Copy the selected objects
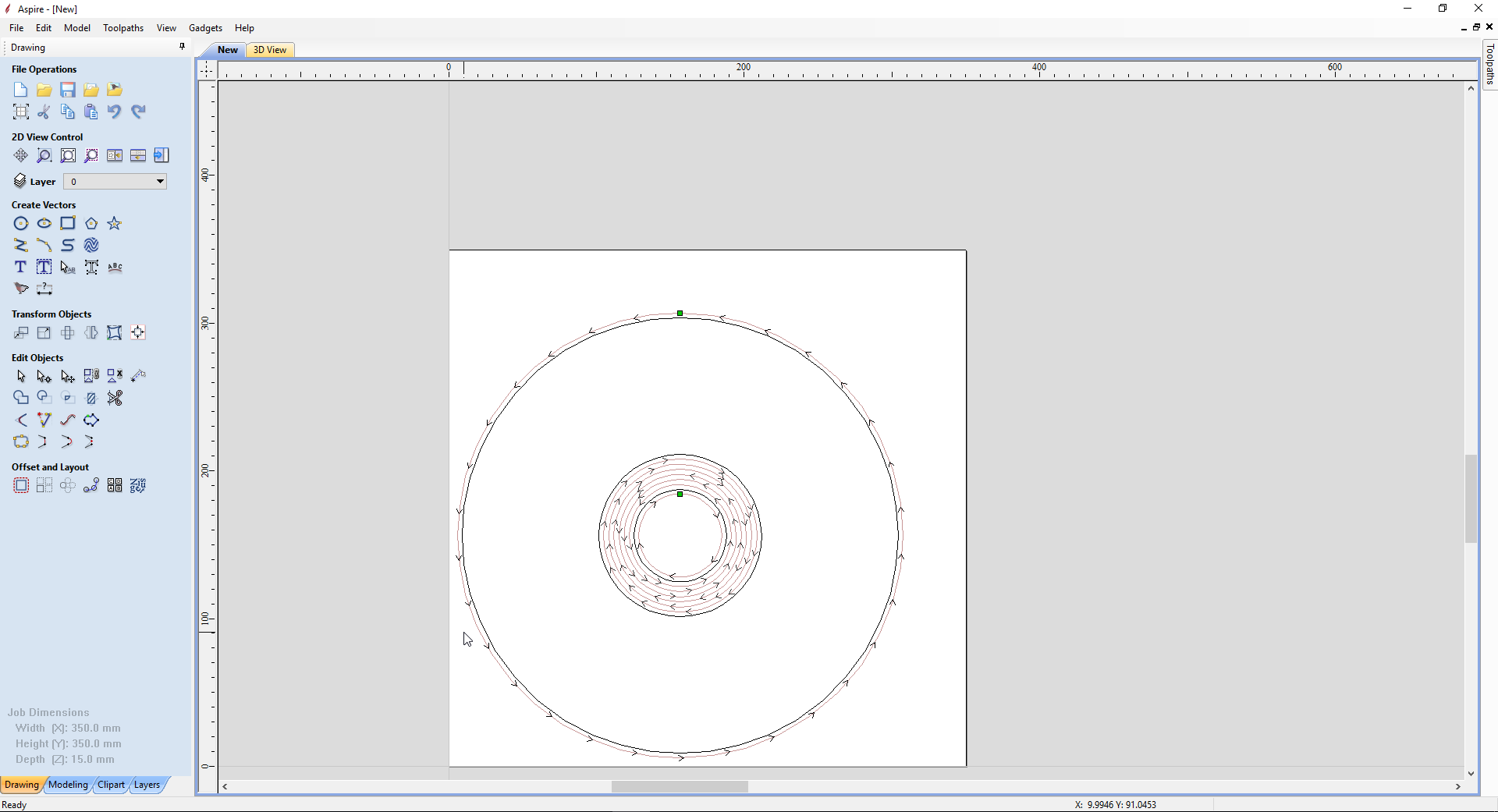1498x812 pixels. [x=68, y=112]
